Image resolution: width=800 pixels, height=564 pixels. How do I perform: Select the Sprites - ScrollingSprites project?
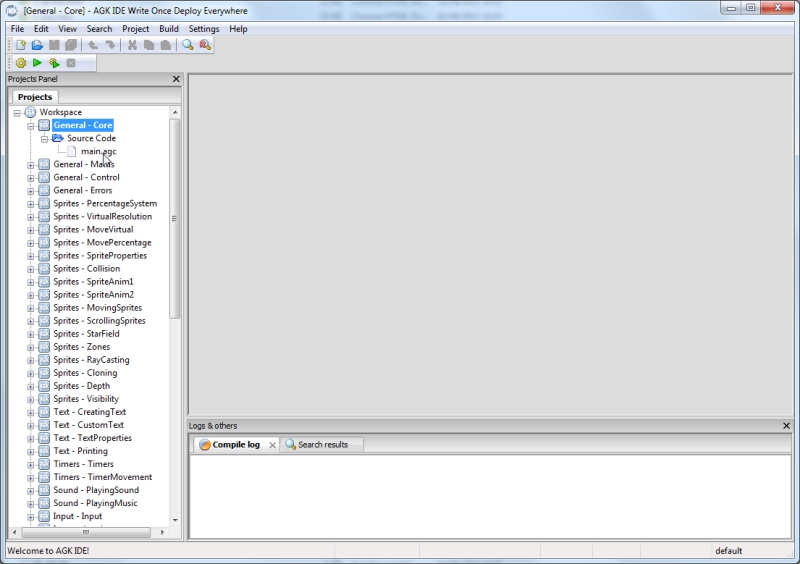[x=99, y=321]
